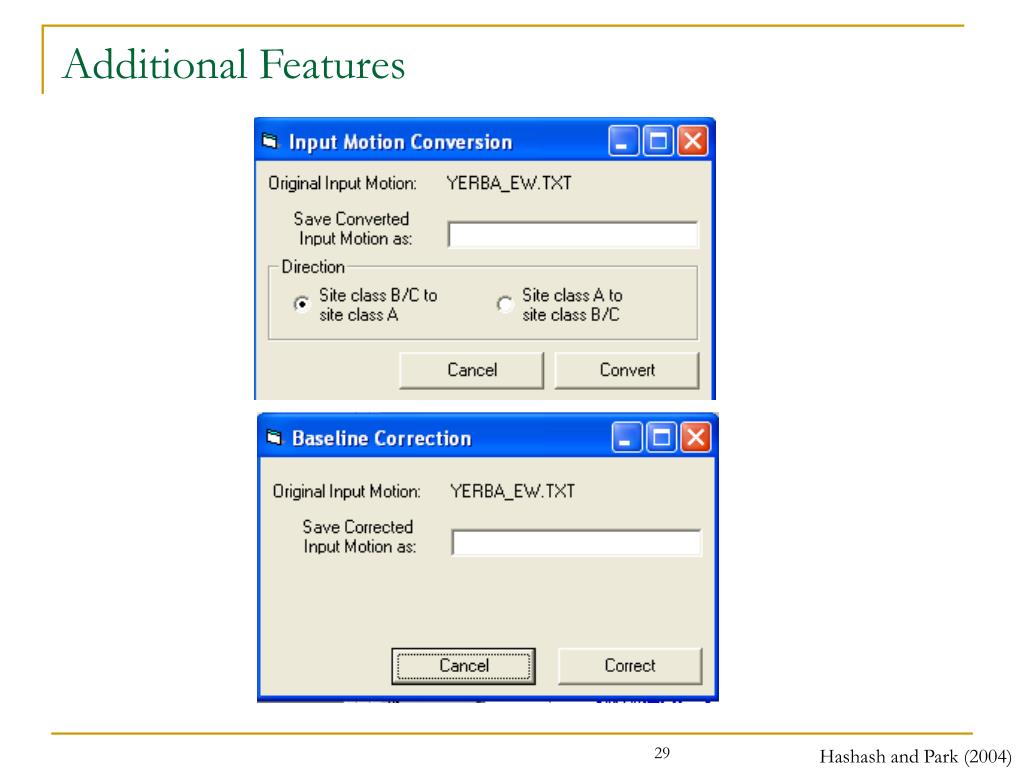Click the slide page number 29

click(x=662, y=753)
